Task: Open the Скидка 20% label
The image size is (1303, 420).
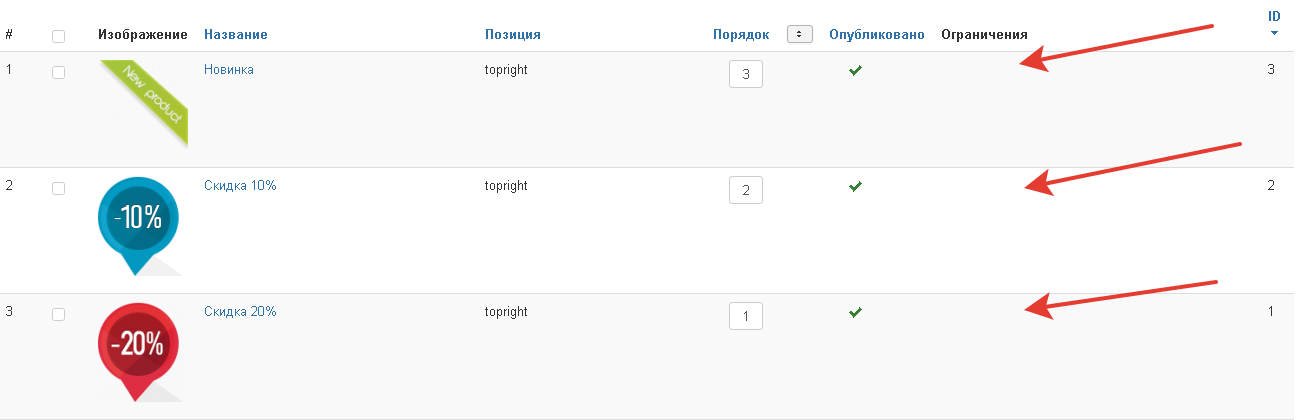Action: pos(240,312)
